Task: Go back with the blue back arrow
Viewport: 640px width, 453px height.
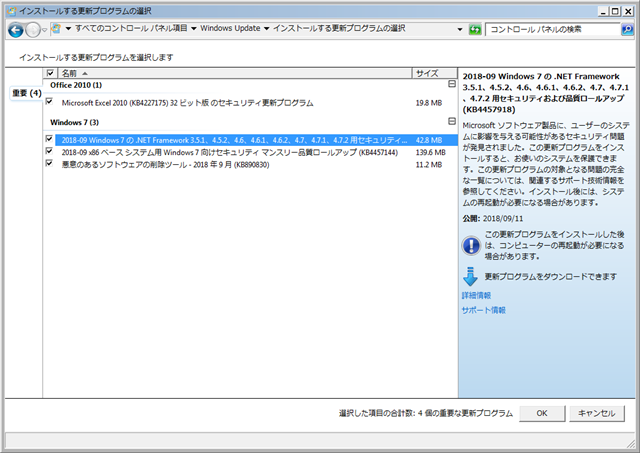Action: tap(15, 30)
